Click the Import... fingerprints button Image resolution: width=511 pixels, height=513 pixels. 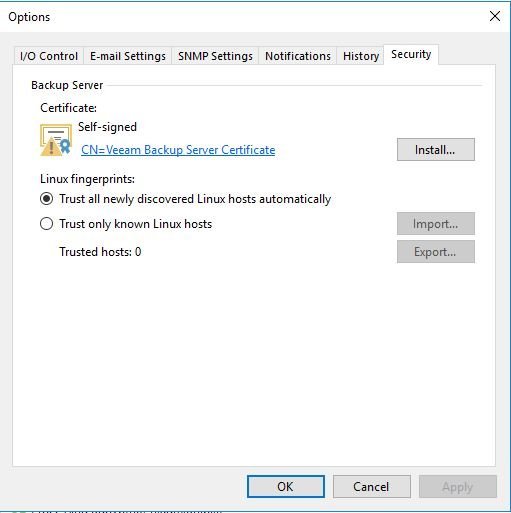(436, 224)
